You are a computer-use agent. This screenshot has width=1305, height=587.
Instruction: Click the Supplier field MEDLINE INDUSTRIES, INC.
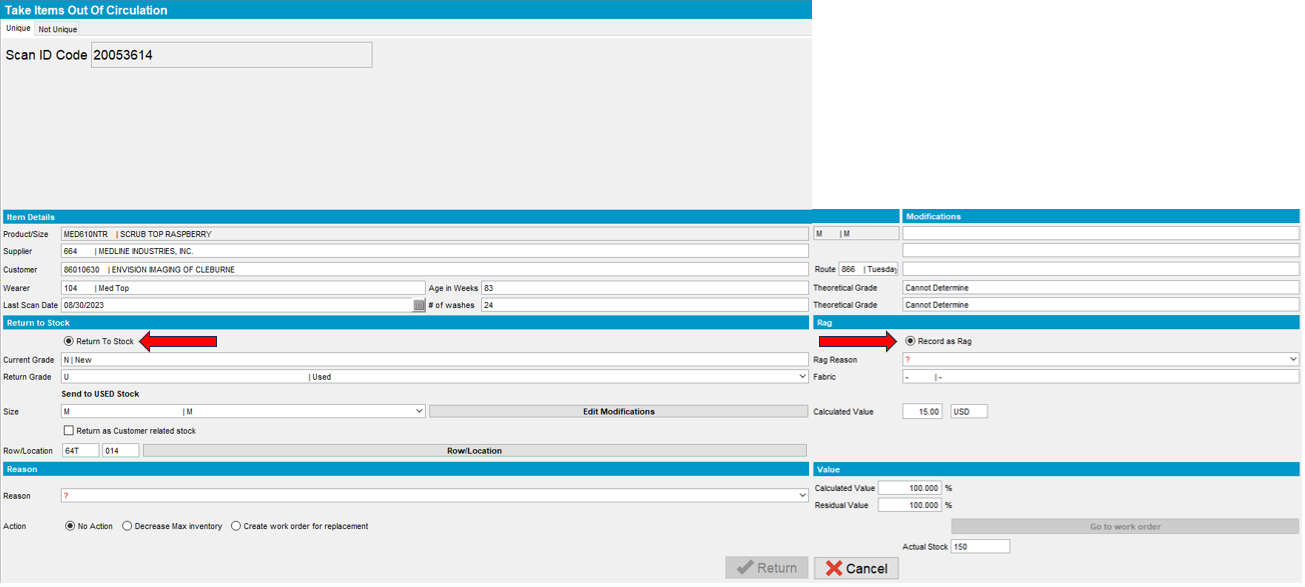click(x=434, y=252)
